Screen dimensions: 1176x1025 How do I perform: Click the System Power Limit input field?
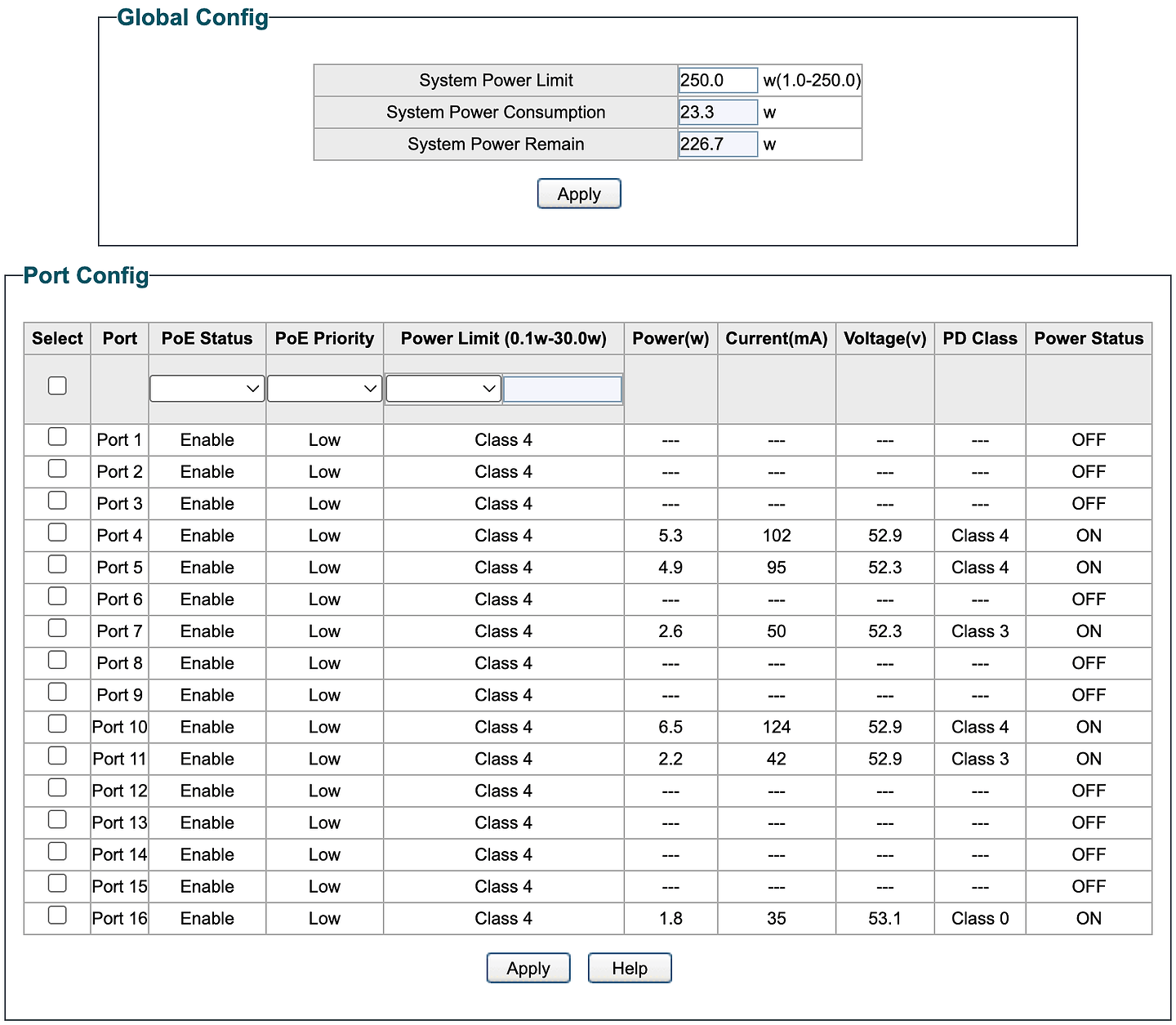click(718, 80)
